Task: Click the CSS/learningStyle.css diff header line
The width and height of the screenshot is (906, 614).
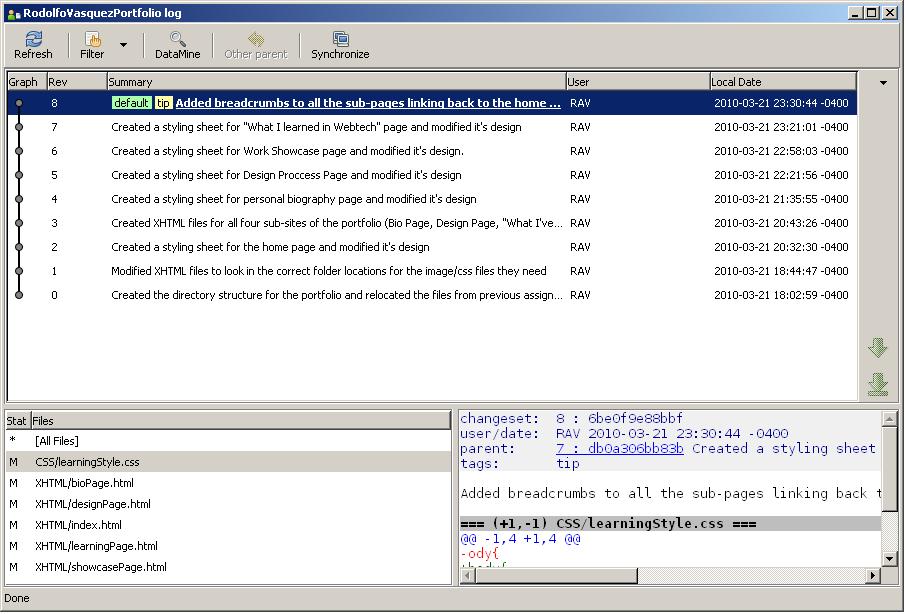Action: pyautogui.click(x=670, y=523)
